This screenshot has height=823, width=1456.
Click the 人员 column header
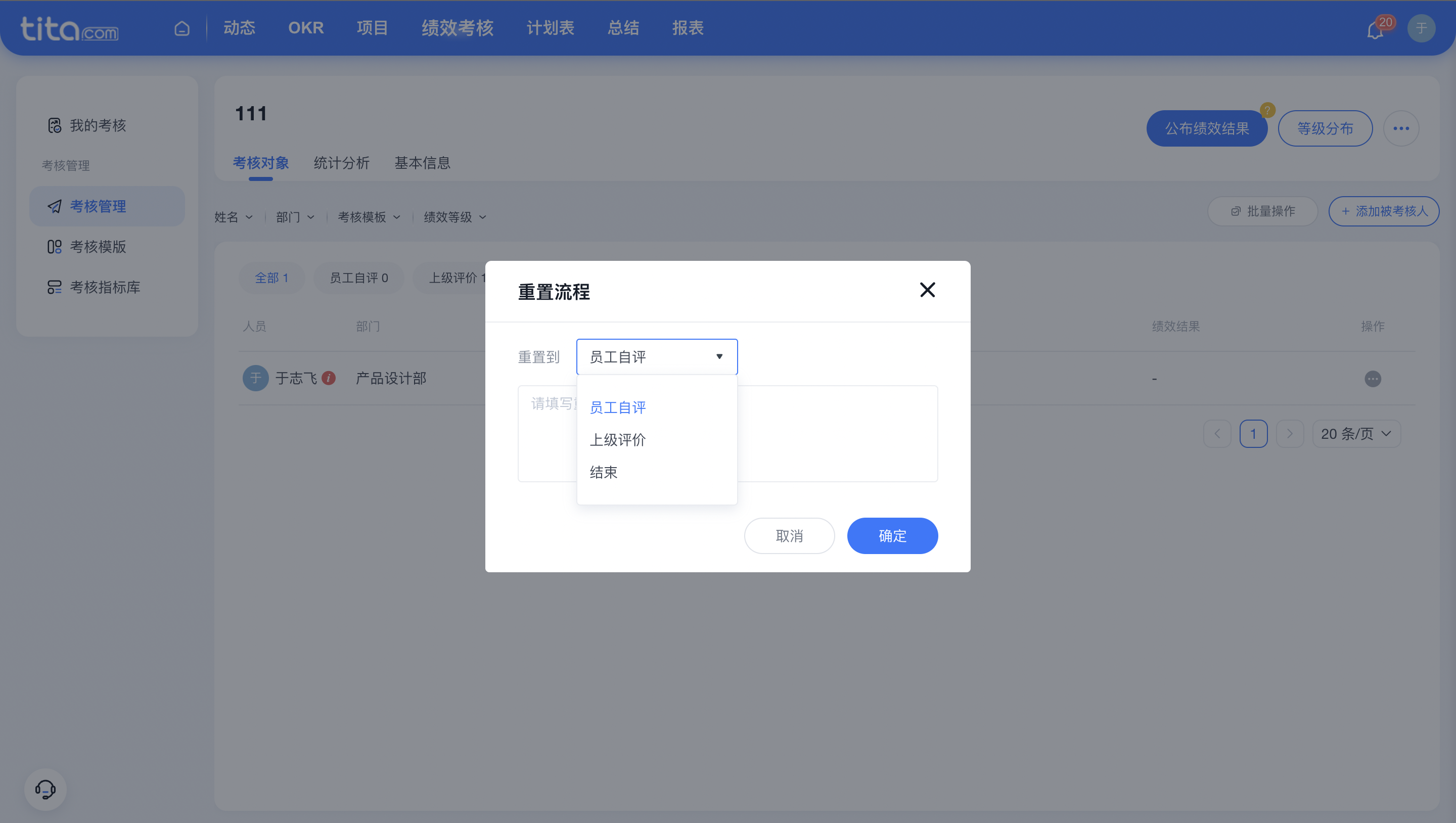[x=254, y=326]
